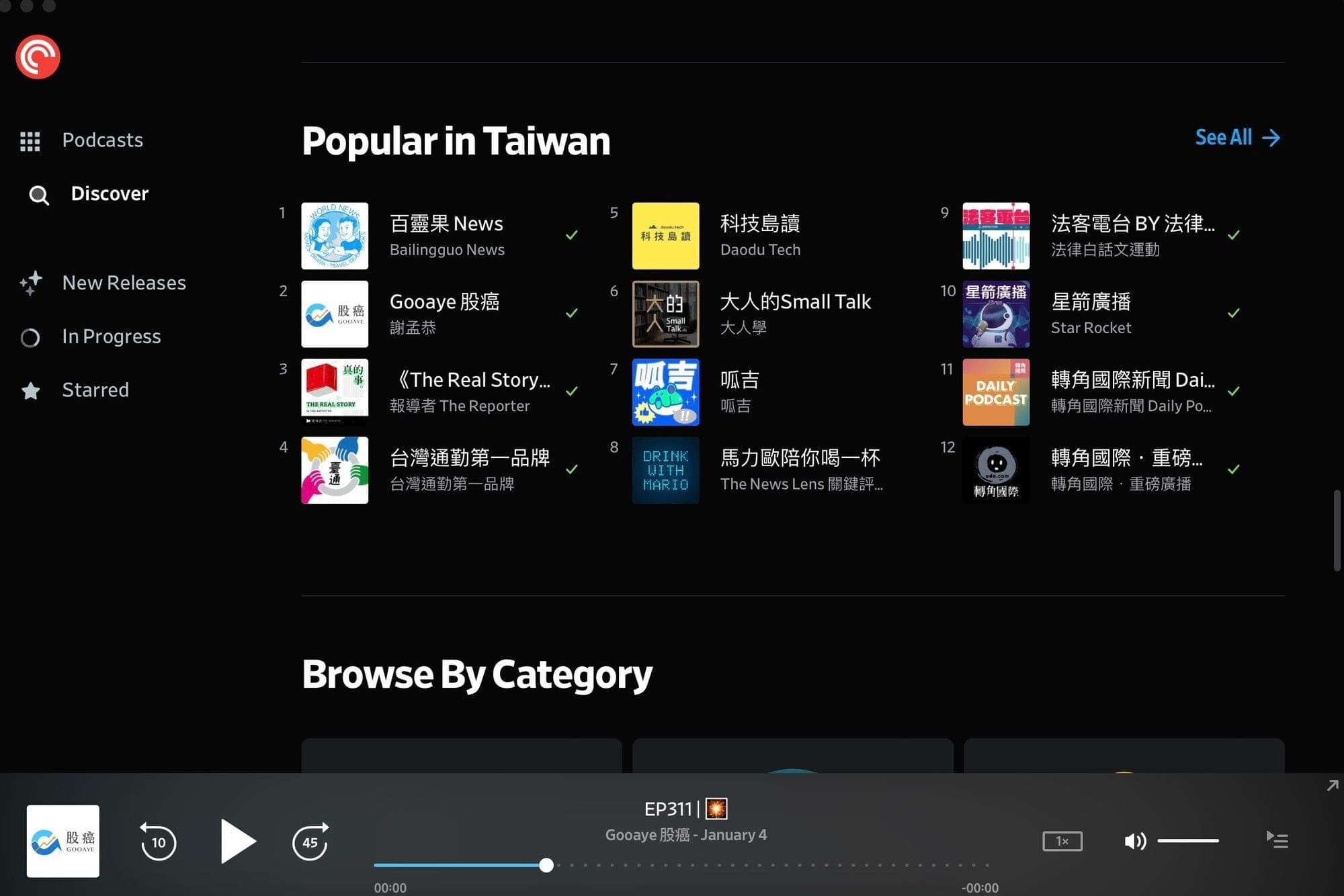Skip back 10 seconds
Image resolution: width=1344 pixels, height=896 pixels.
click(159, 841)
